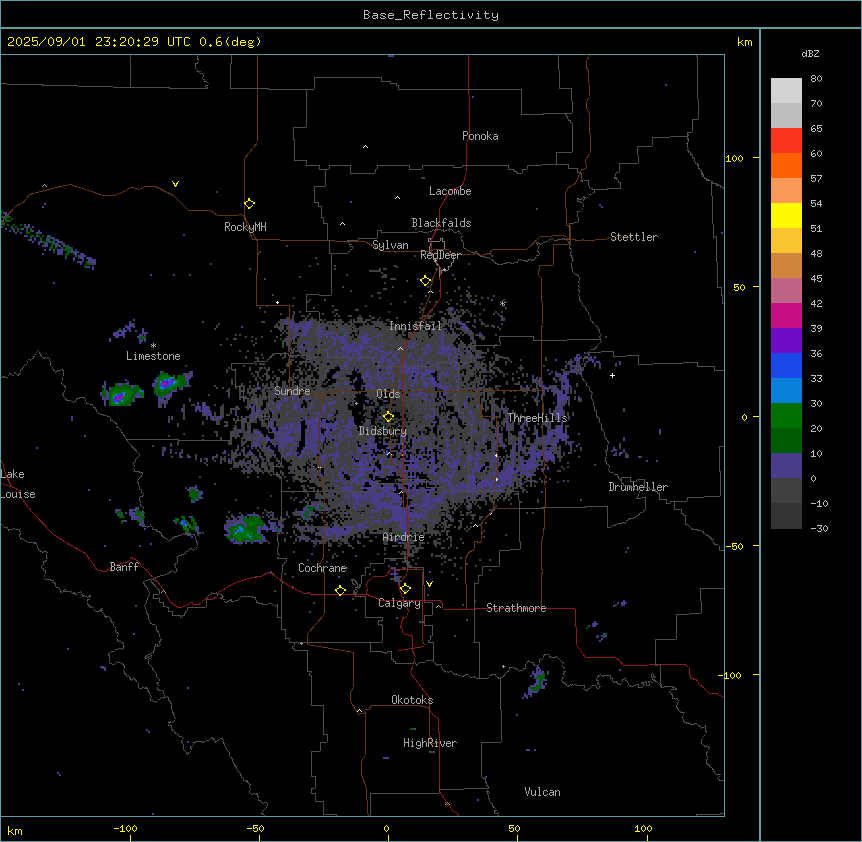Click the Banff label
This screenshot has height=842, width=862.
(x=124, y=567)
